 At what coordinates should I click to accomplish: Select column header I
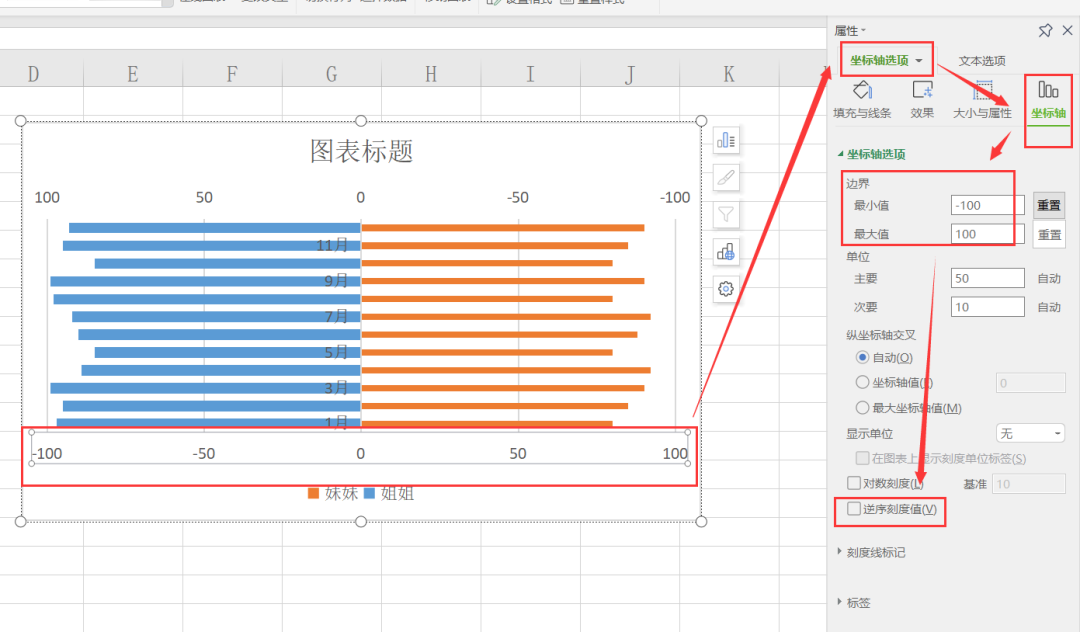(530, 74)
